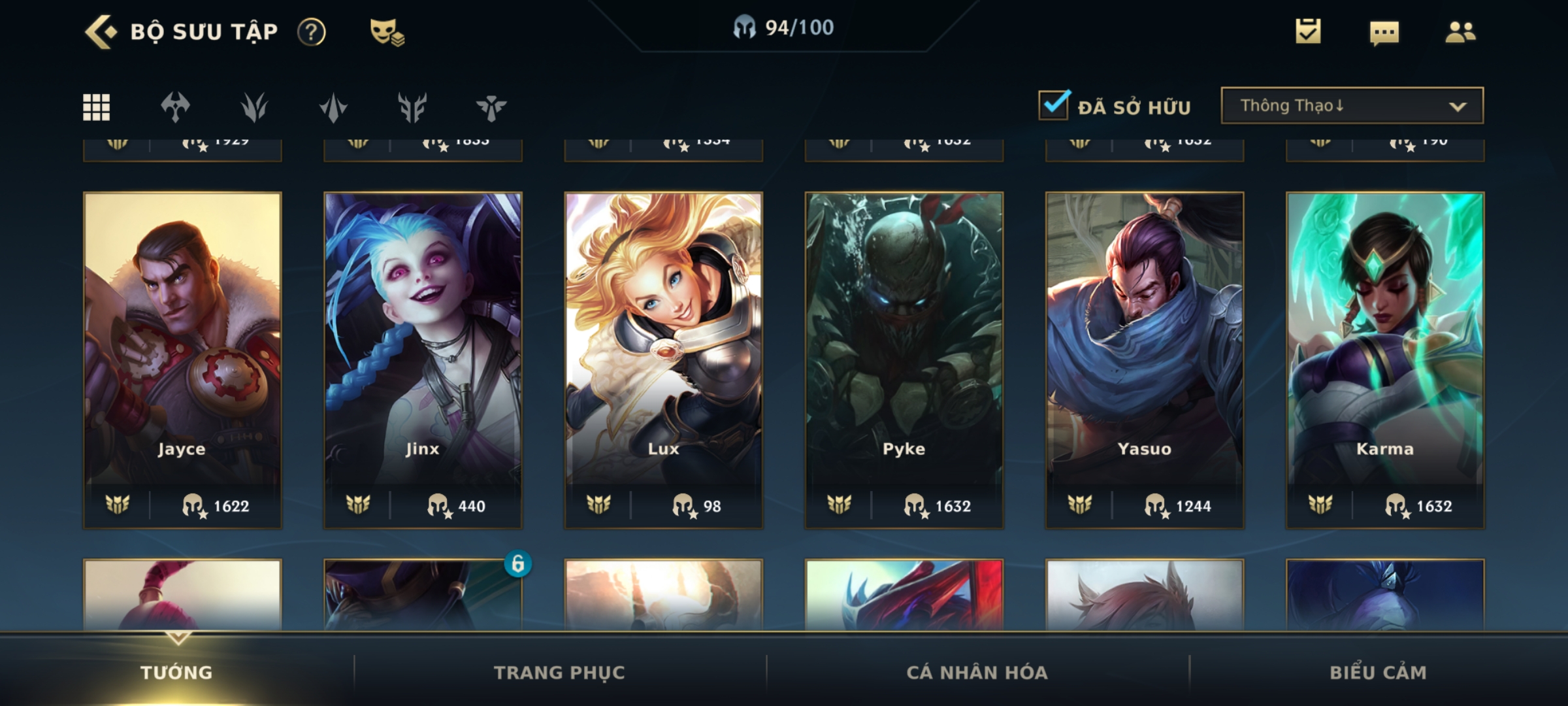Open the missions checklist icon
Viewport: 1568px width, 706px height.
tap(1308, 31)
